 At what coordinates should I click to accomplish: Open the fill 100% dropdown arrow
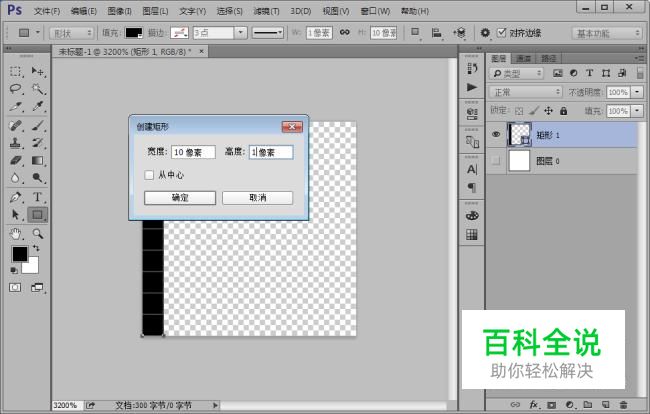pyautogui.click(x=637, y=111)
